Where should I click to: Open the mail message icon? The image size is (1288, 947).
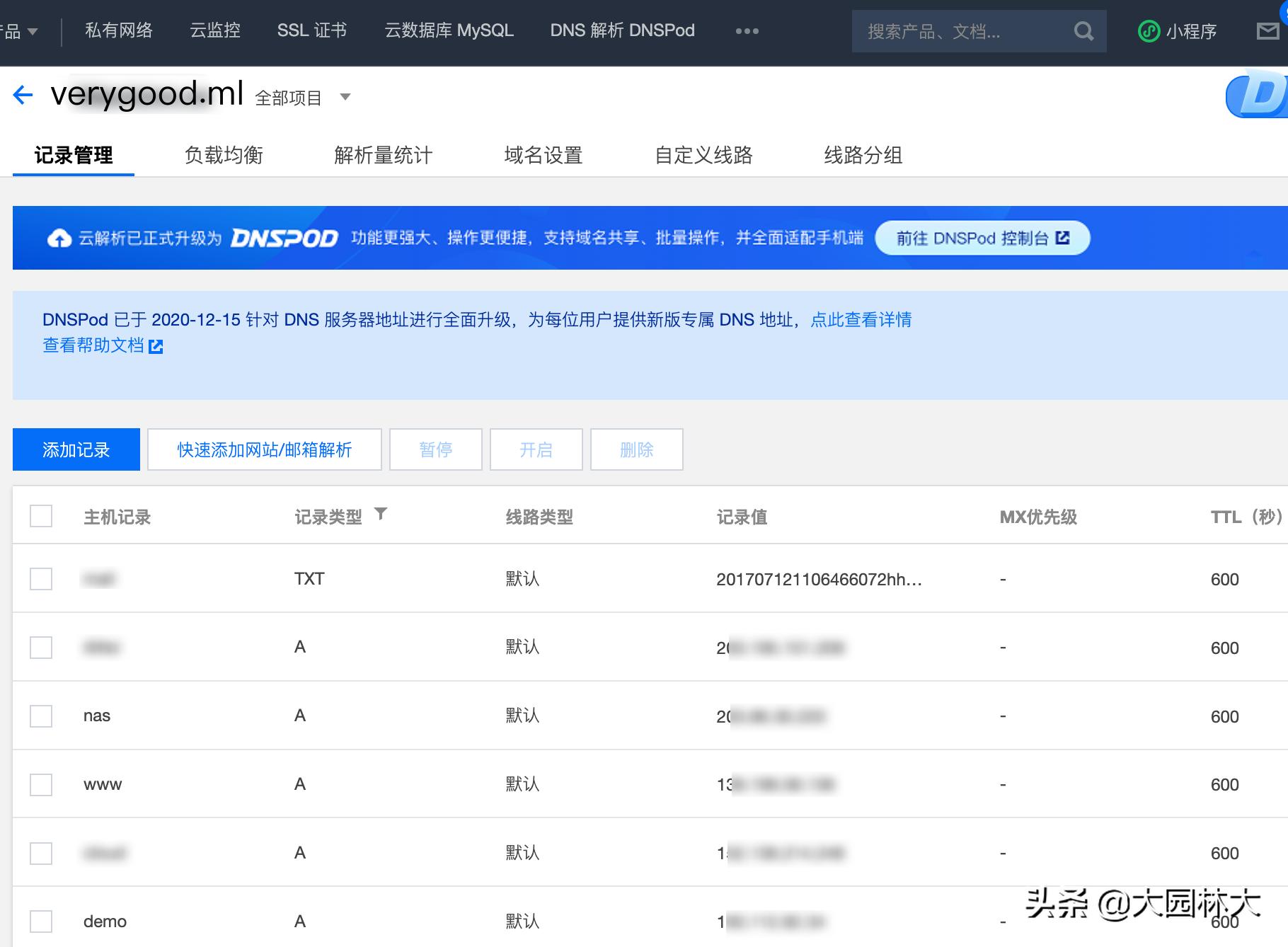coord(1266,30)
